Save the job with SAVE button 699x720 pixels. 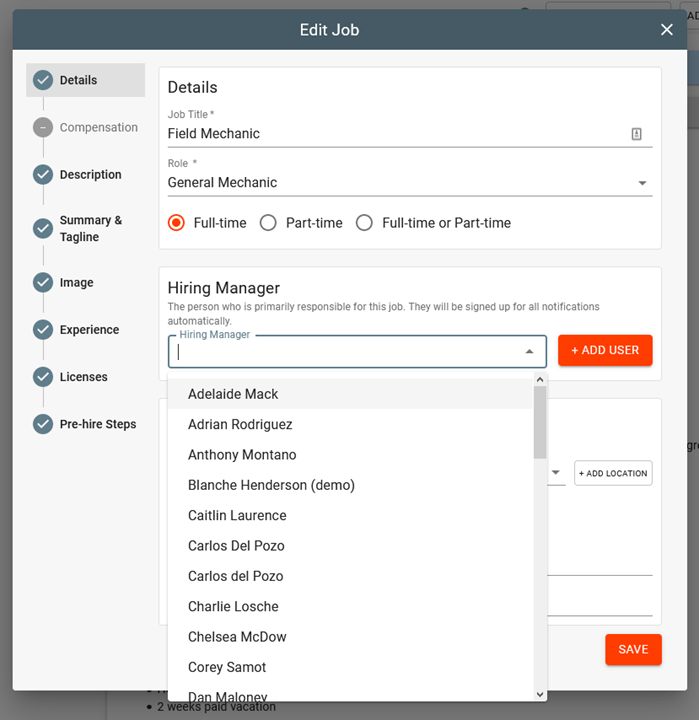pos(633,649)
